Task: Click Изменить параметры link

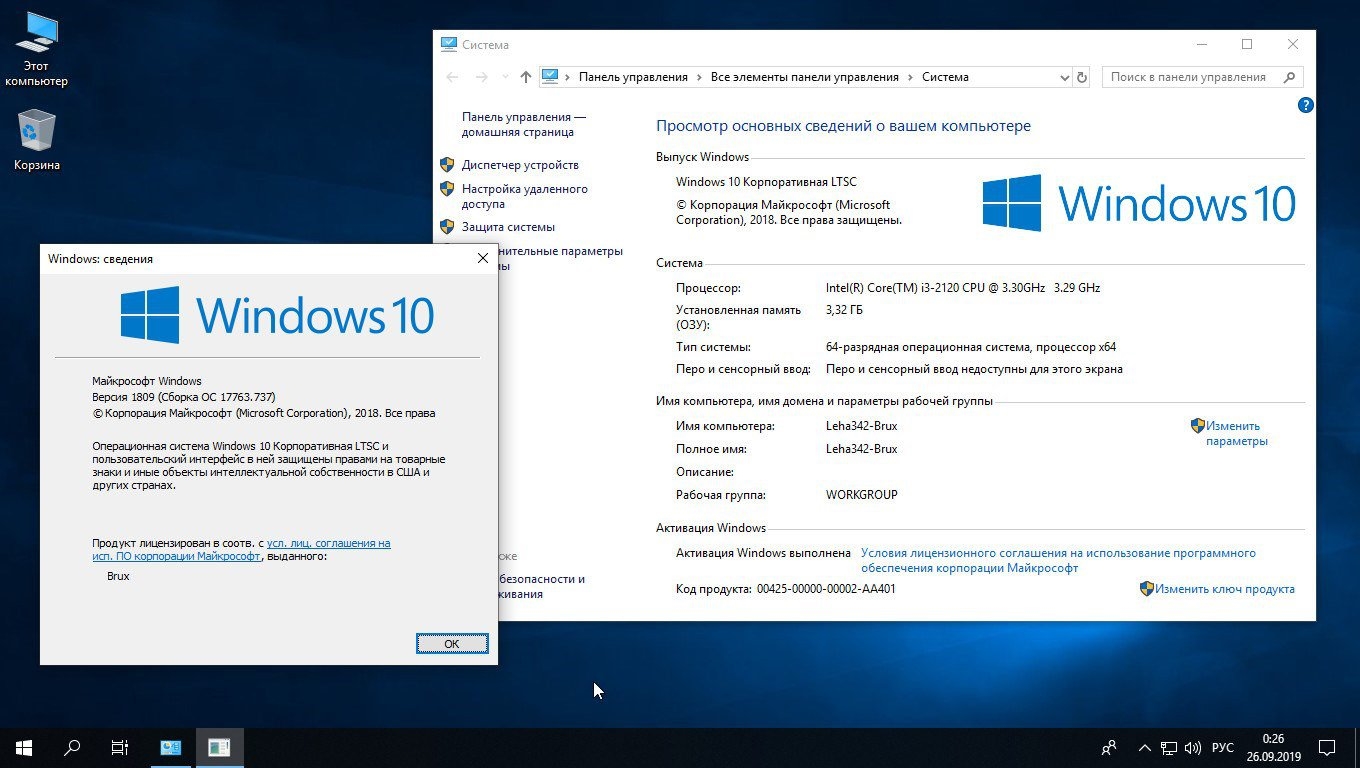Action: pos(1236,433)
